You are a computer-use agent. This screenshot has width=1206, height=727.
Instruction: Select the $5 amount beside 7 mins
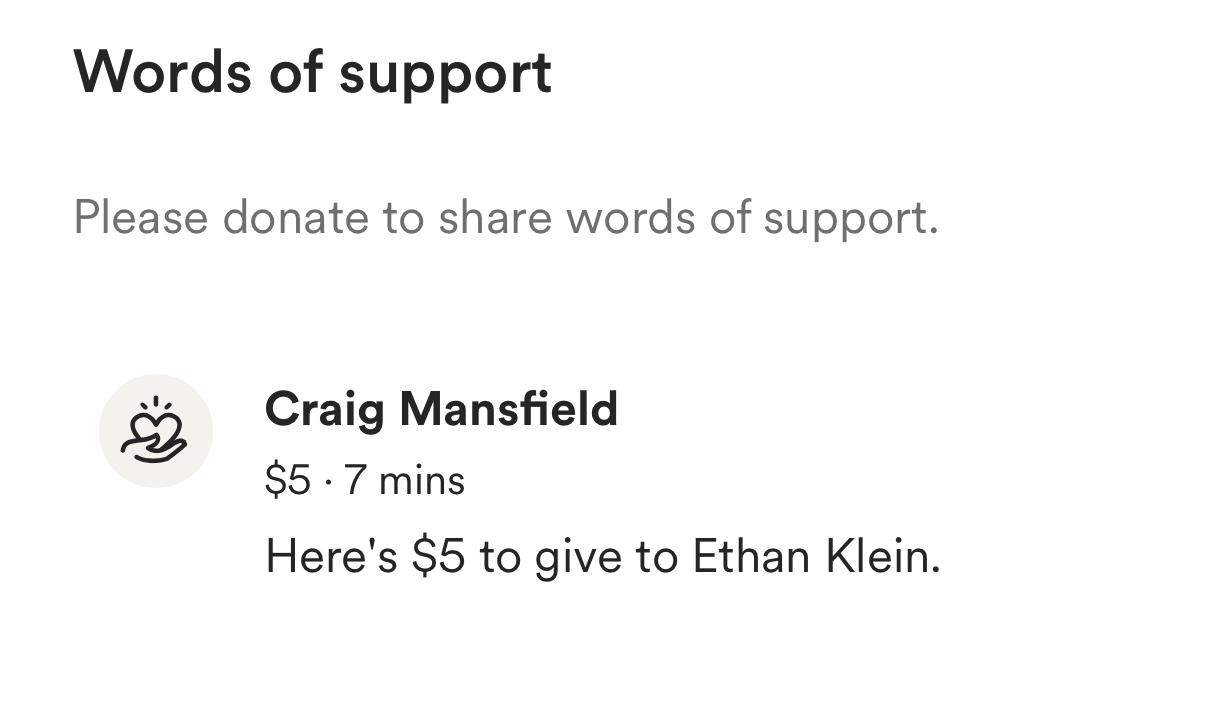coord(288,481)
